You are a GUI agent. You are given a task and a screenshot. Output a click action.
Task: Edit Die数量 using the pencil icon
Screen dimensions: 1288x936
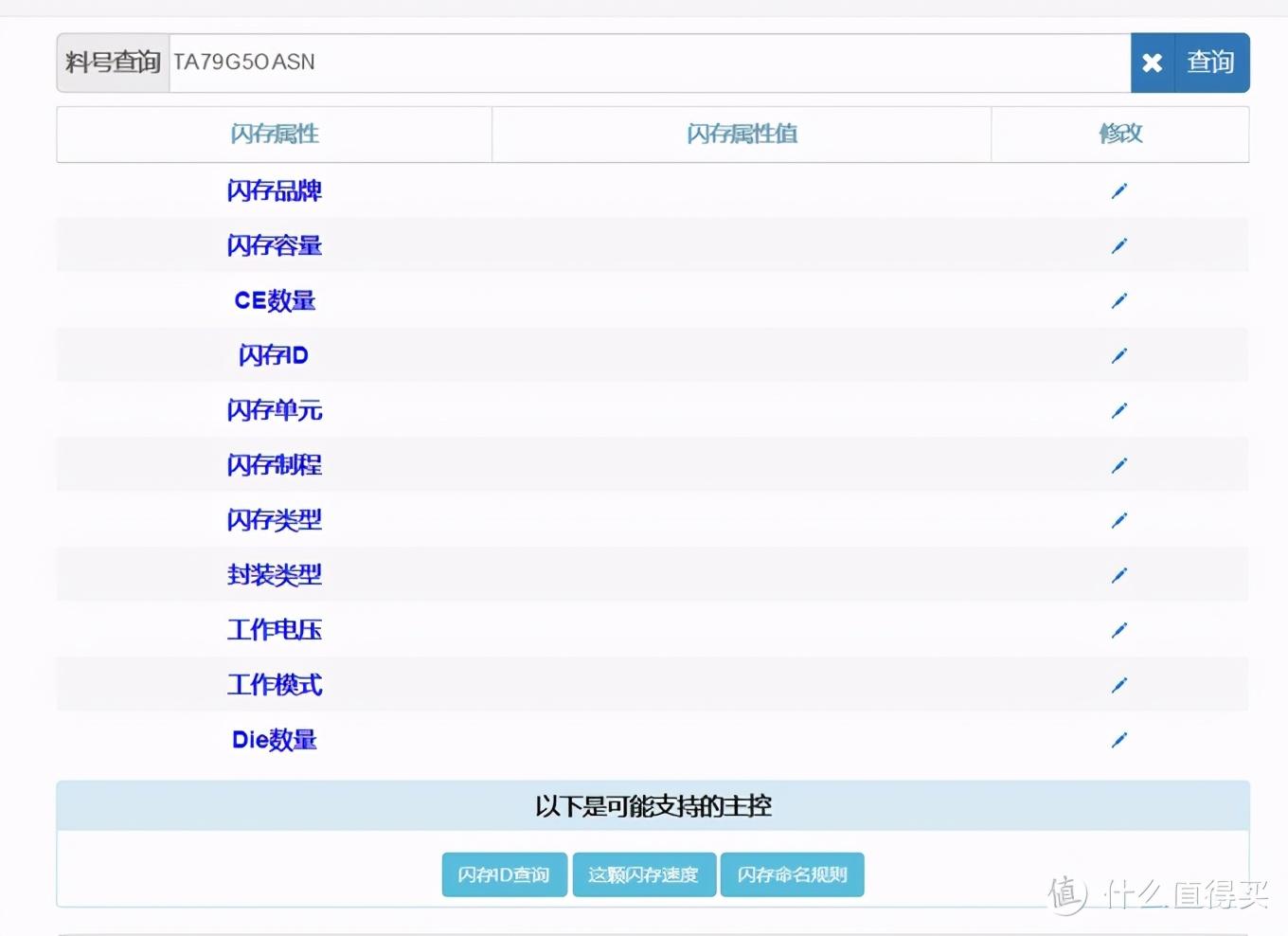tap(1119, 740)
